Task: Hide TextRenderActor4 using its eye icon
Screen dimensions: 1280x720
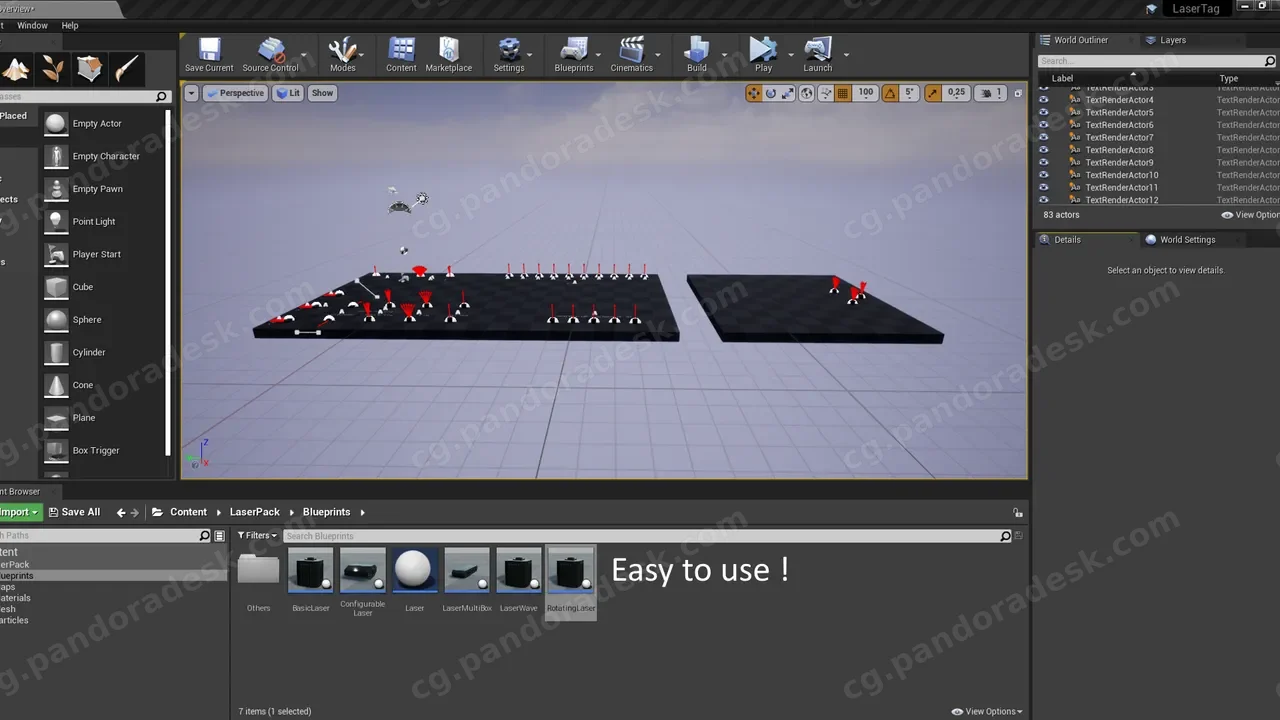Action: click(1044, 100)
